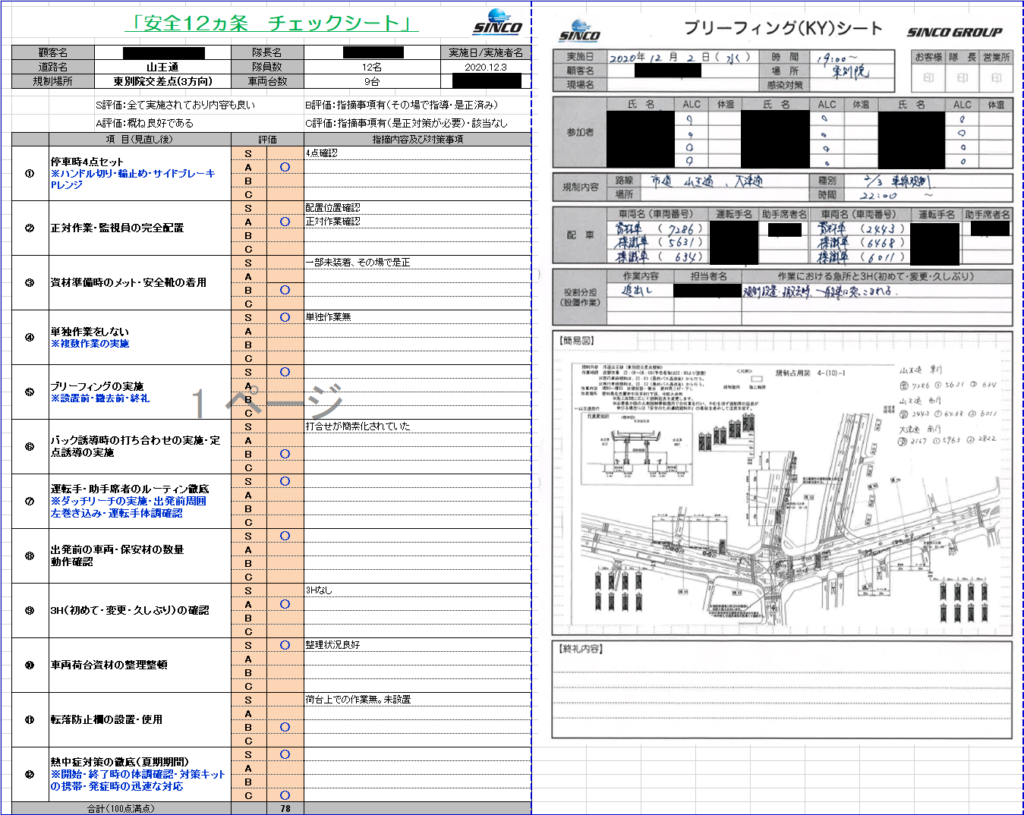Select the 配車 section label
Viewport: 1024px width, 815px height.
pyautogui.click(x=580, y=235)
